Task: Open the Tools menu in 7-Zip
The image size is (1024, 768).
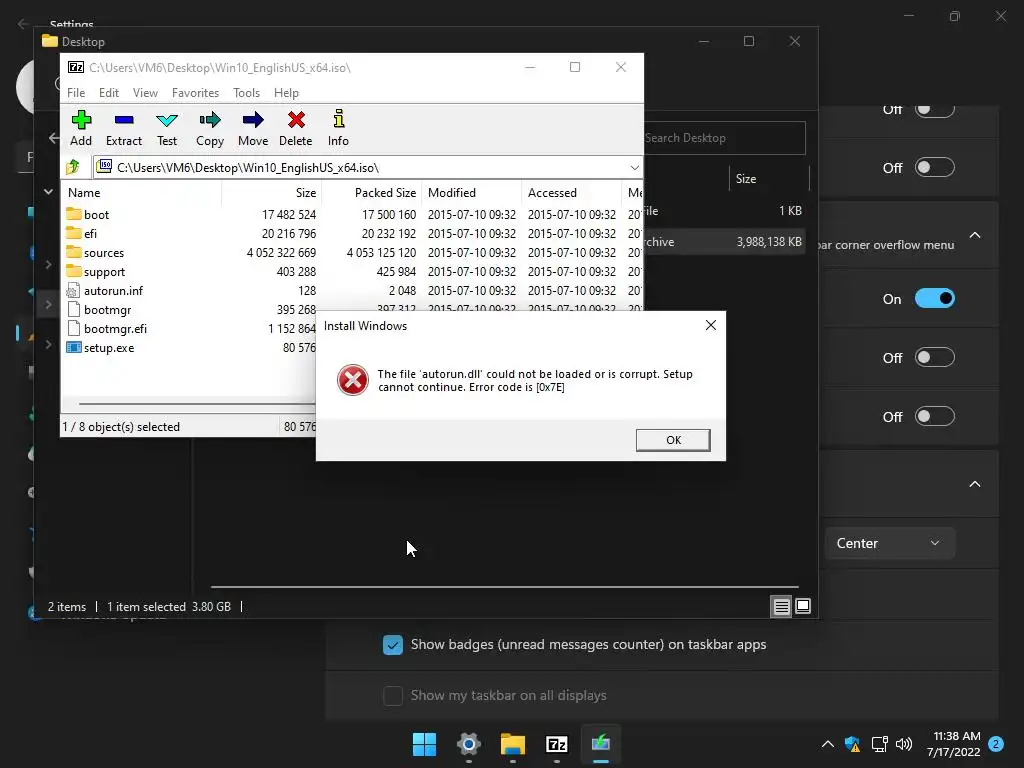Action: (x=246, y=93)
